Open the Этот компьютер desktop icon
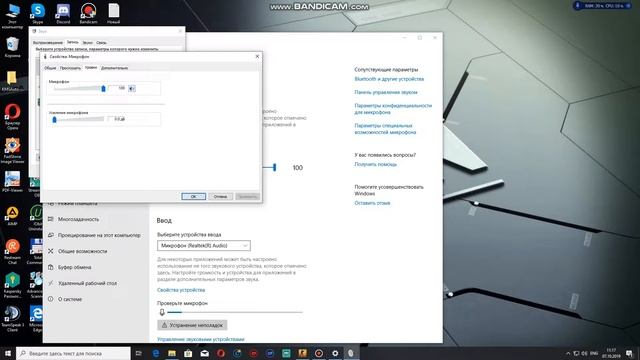This screenshot has height=360, width=640. 12,16
